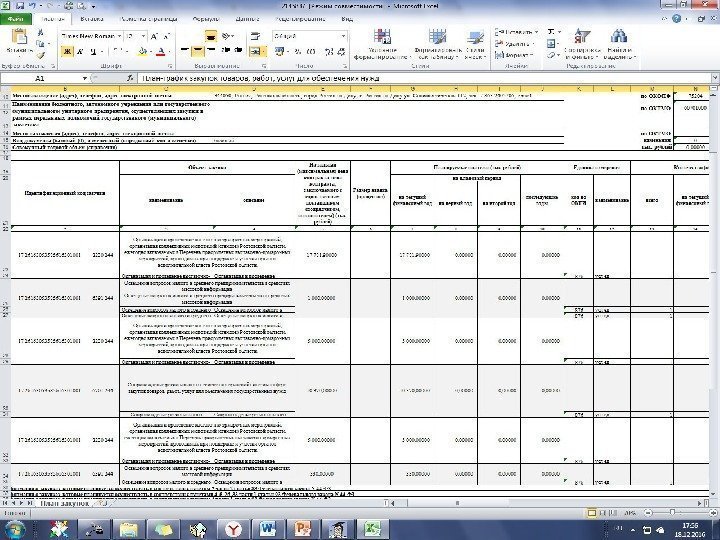Decrease indent of cell contents
This screenshot has width=720, height=540.
(x=226, y=51)
